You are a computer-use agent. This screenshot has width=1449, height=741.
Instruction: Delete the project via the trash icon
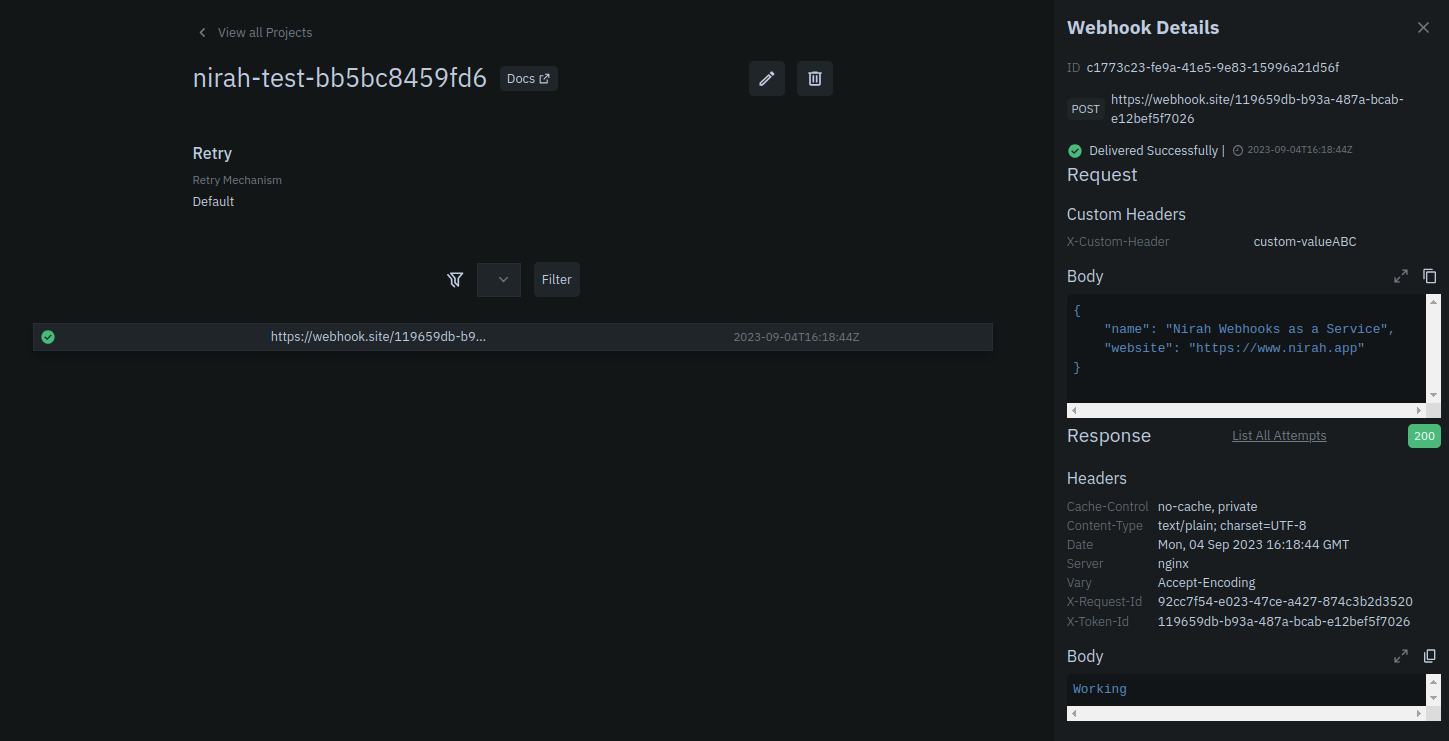point(814,78)
